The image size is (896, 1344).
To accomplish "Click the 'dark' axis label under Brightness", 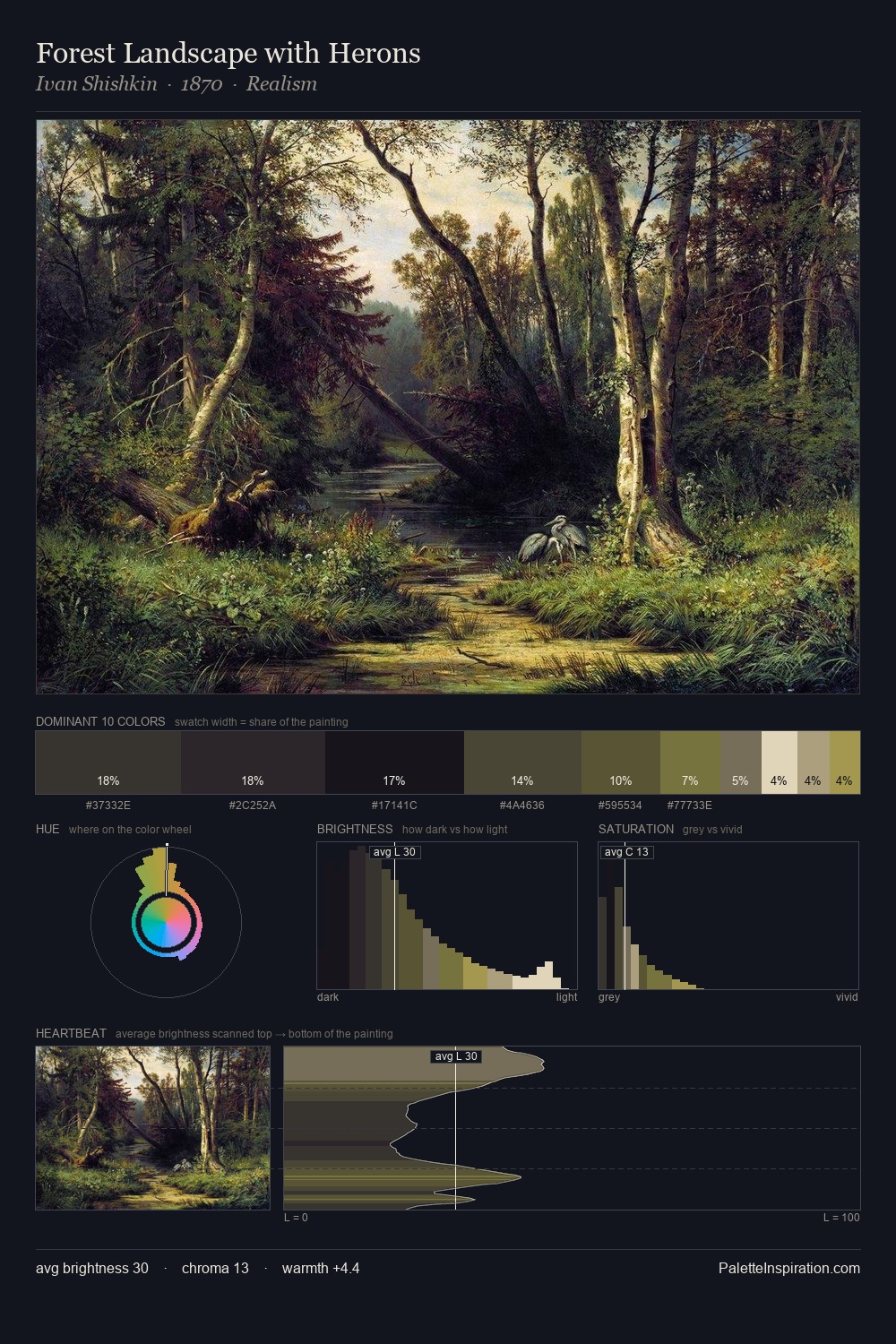I will click(328, 997).
